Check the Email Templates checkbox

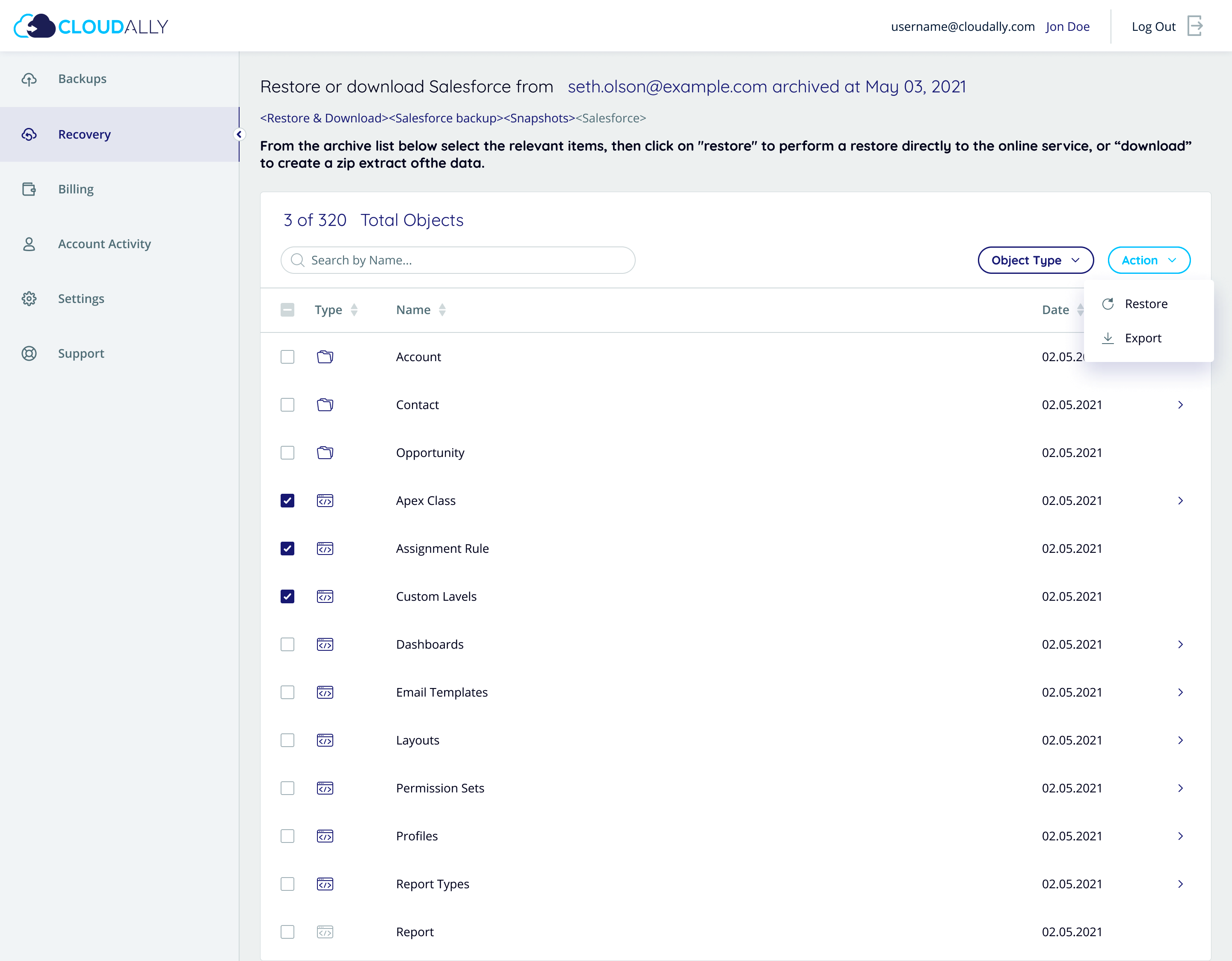pyautogui.click(x=287, y=692)
